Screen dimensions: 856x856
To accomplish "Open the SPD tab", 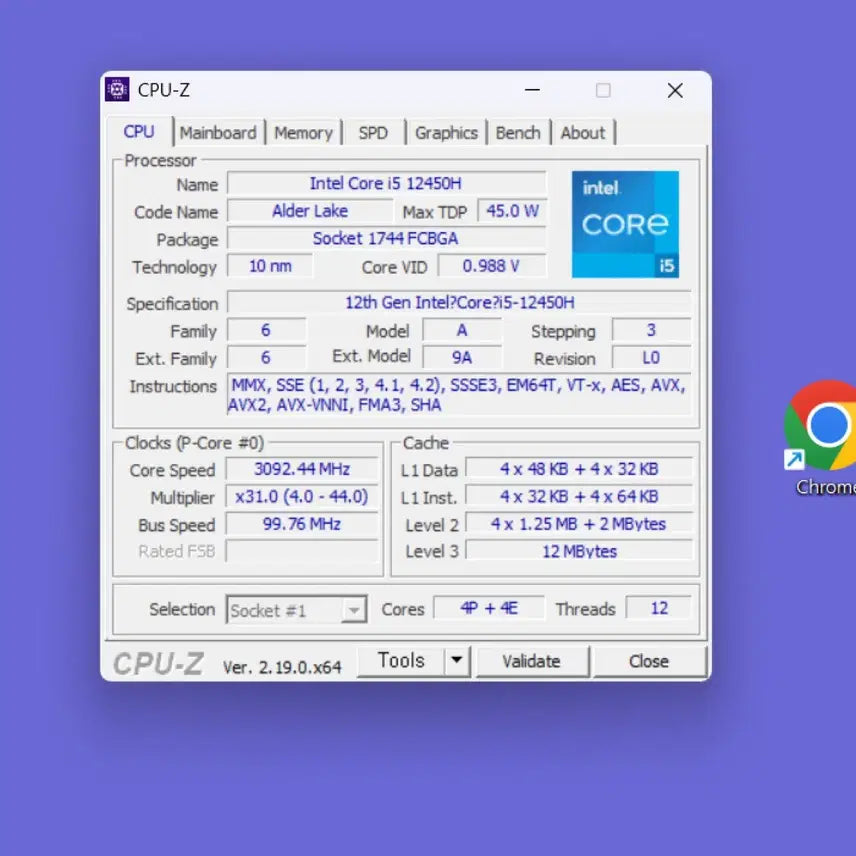I will click(x=373, y=133).
